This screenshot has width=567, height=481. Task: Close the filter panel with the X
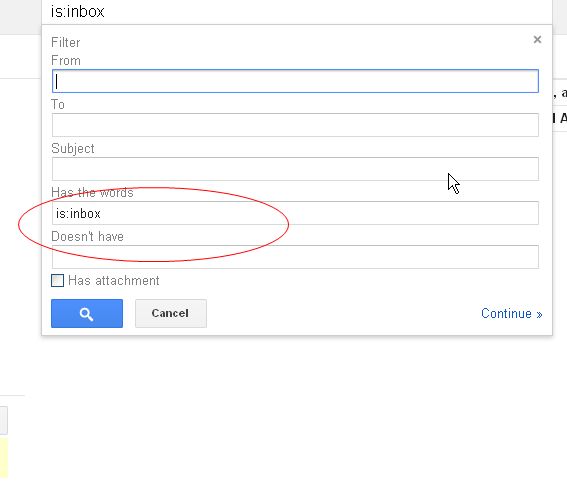pos(537,39)
